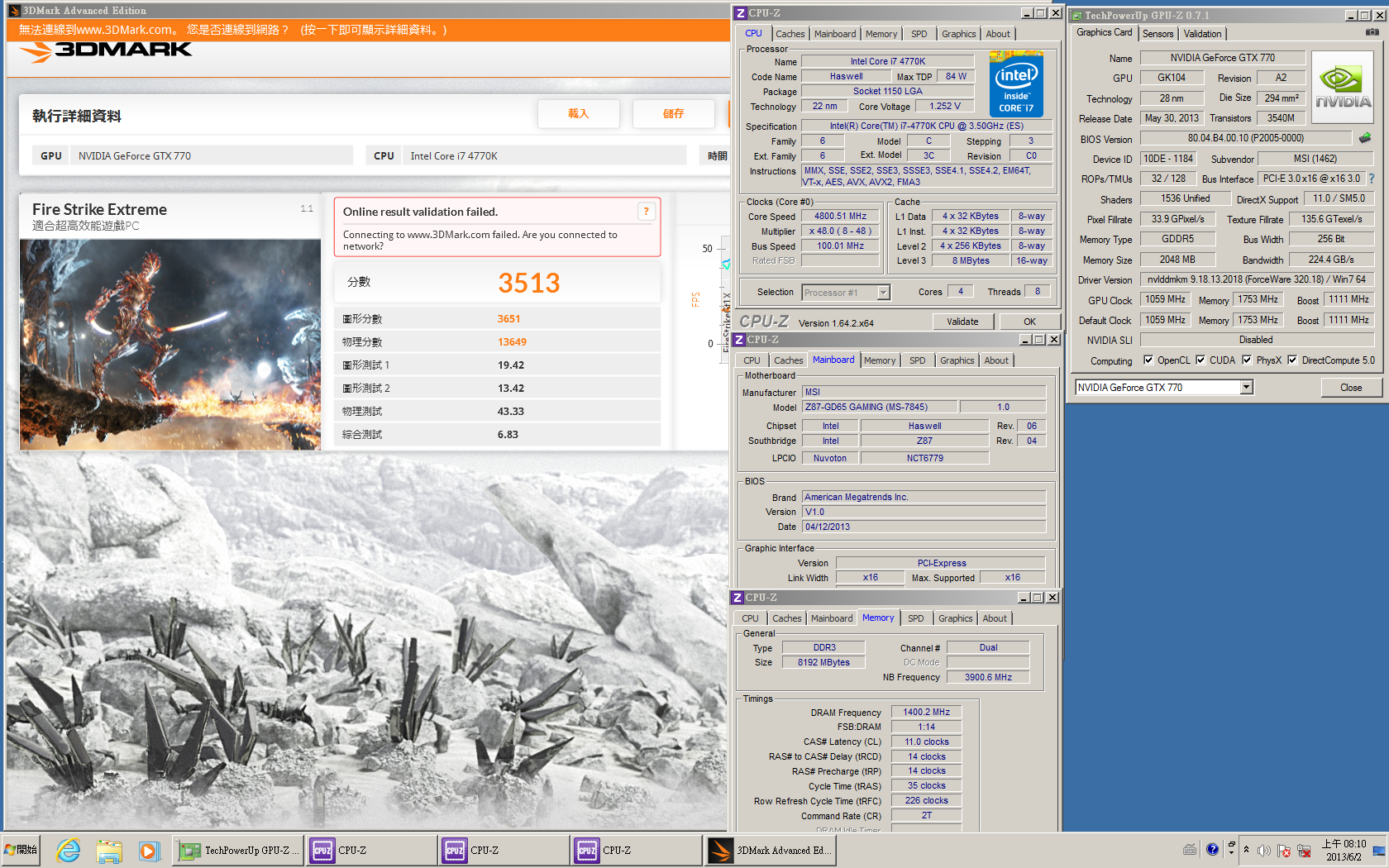The image size is (1389, 868).
Task: Launch Windows Media Player from taskbar
Action: click(x=148, y=850)
